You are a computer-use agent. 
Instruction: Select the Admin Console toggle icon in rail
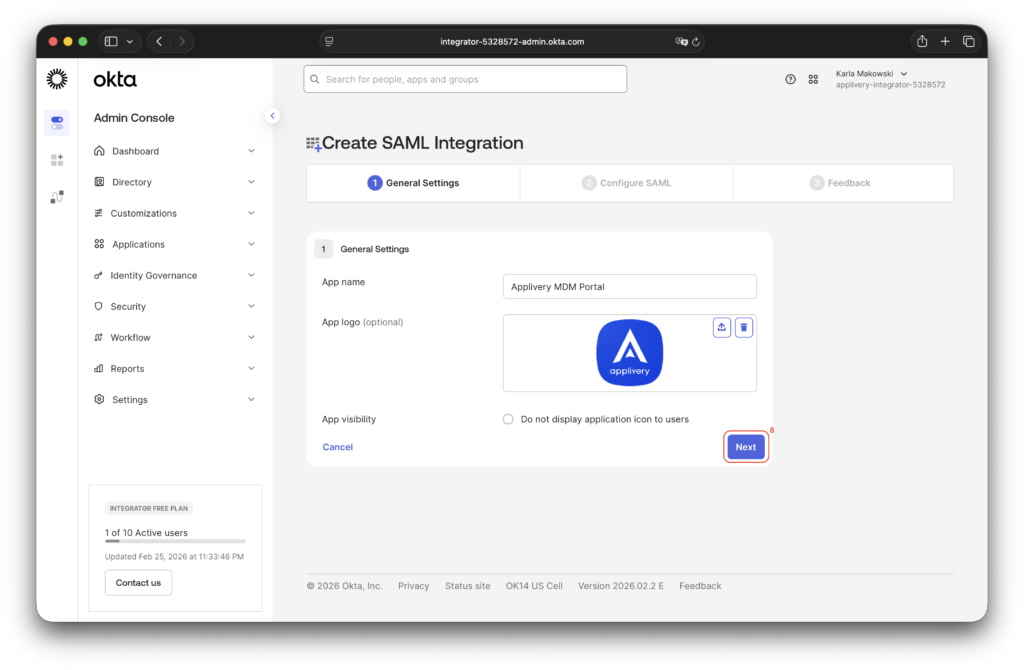coord(57,123)
